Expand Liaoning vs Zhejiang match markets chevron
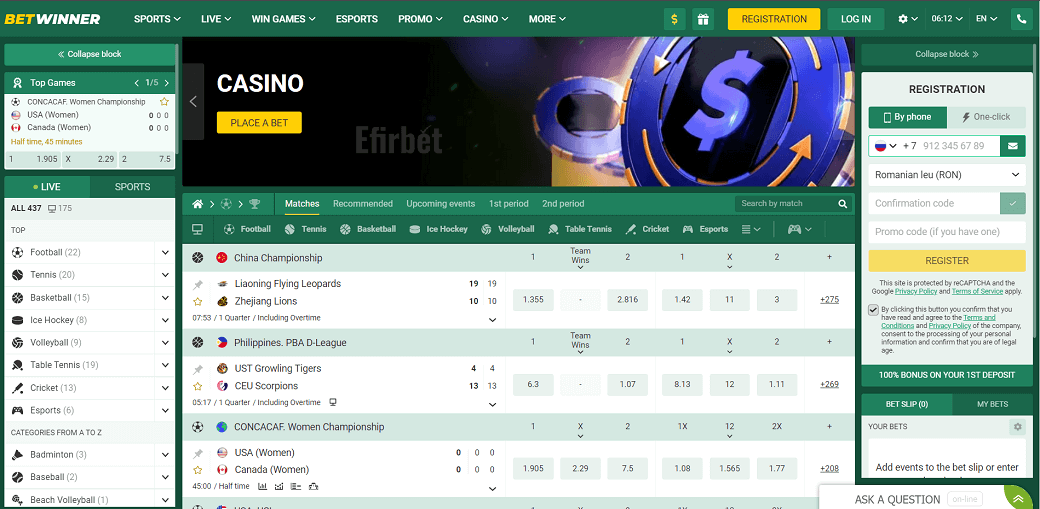 (x=492, y=320)
